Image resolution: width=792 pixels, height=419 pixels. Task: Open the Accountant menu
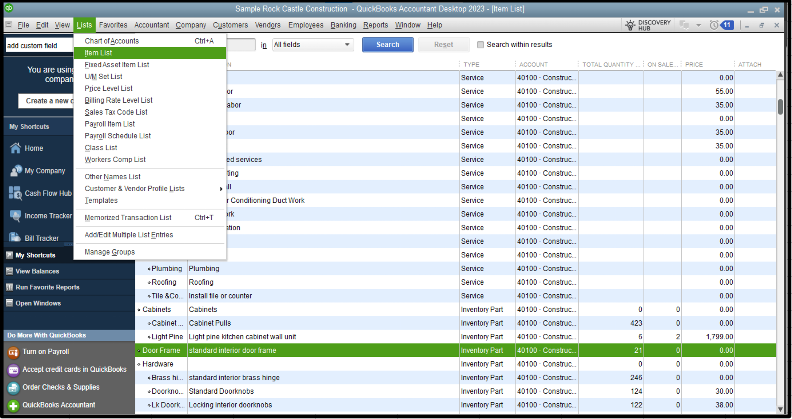(152, 25)
